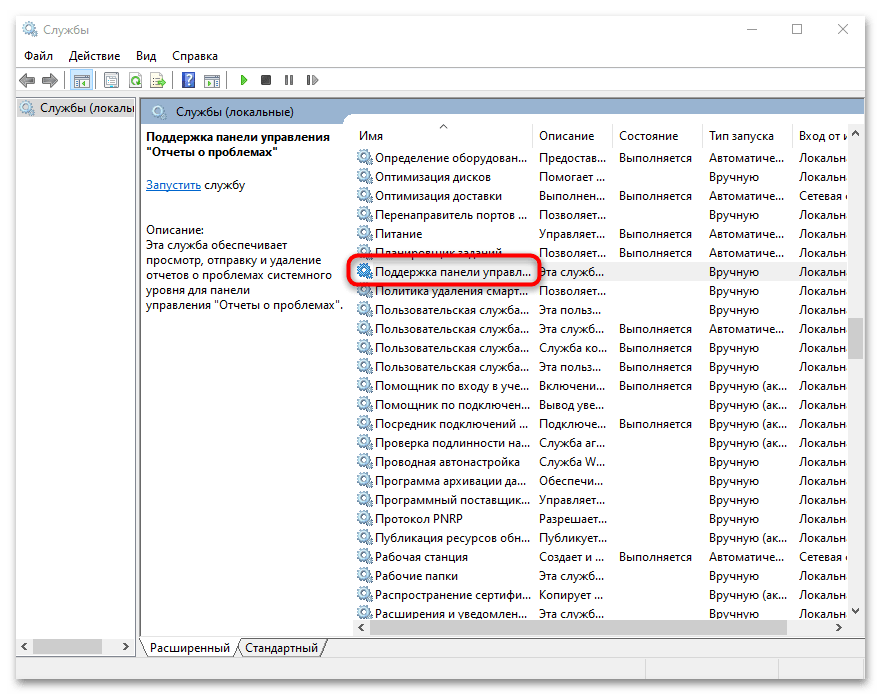Open the Действие menu
Screen dimensions: 881x695
(x=95, y=56)
